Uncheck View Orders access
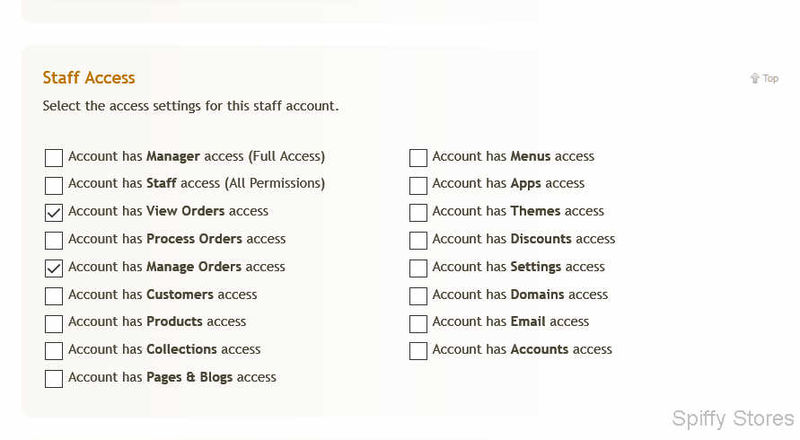800x440 pixels. 54,213
